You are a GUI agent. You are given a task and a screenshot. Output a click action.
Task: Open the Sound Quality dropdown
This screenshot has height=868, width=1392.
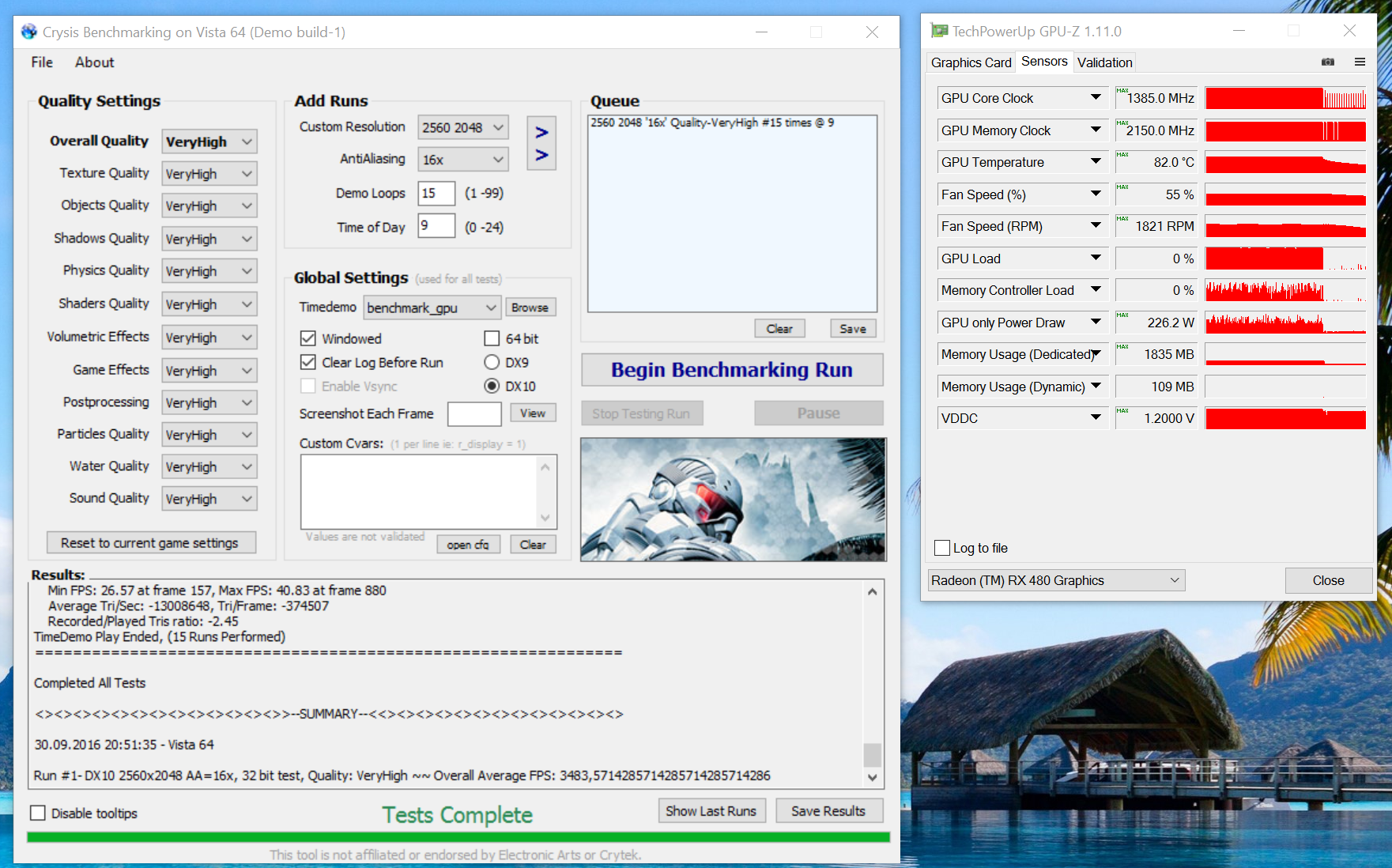click(209, 499)
